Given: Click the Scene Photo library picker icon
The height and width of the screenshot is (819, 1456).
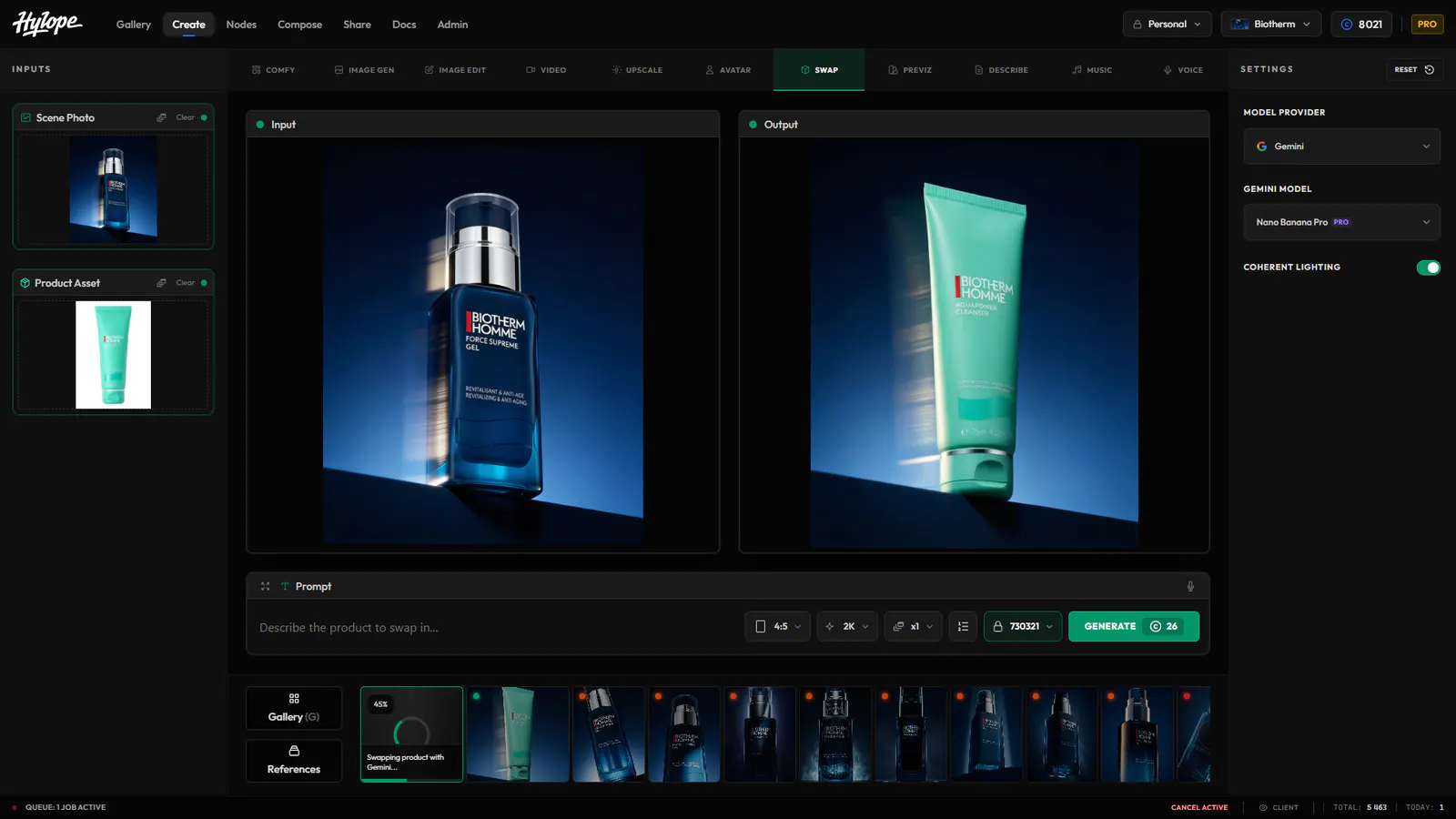Looking at the screenshot, I should pyautogui.click(x=161, y=117).
